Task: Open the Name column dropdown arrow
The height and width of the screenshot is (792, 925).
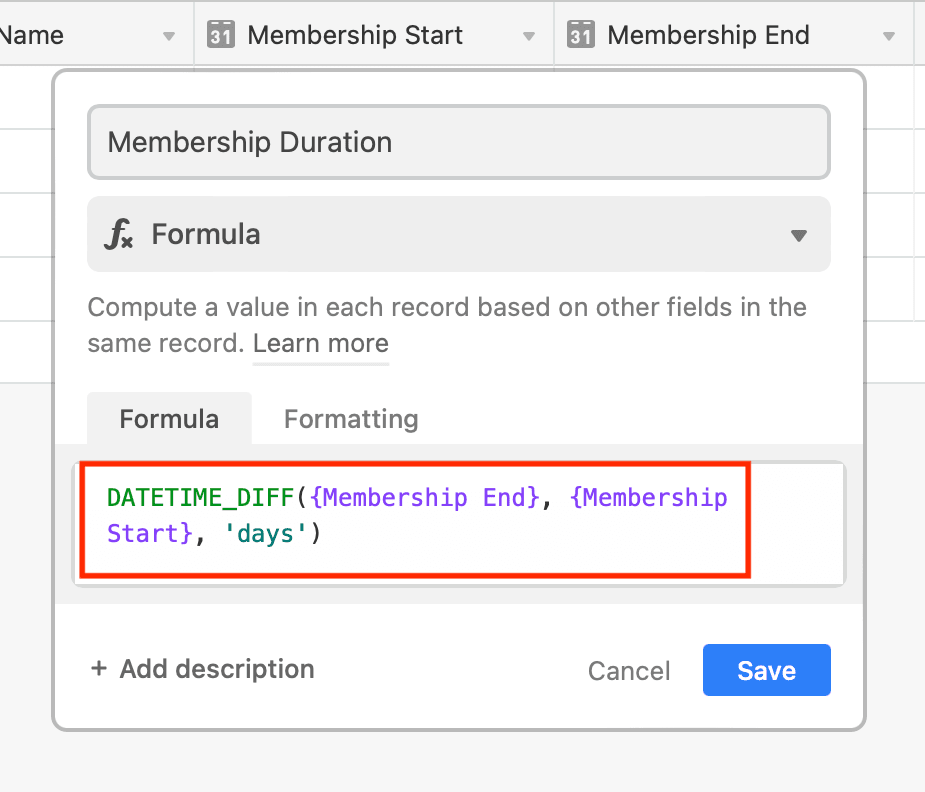Action: 169,37
